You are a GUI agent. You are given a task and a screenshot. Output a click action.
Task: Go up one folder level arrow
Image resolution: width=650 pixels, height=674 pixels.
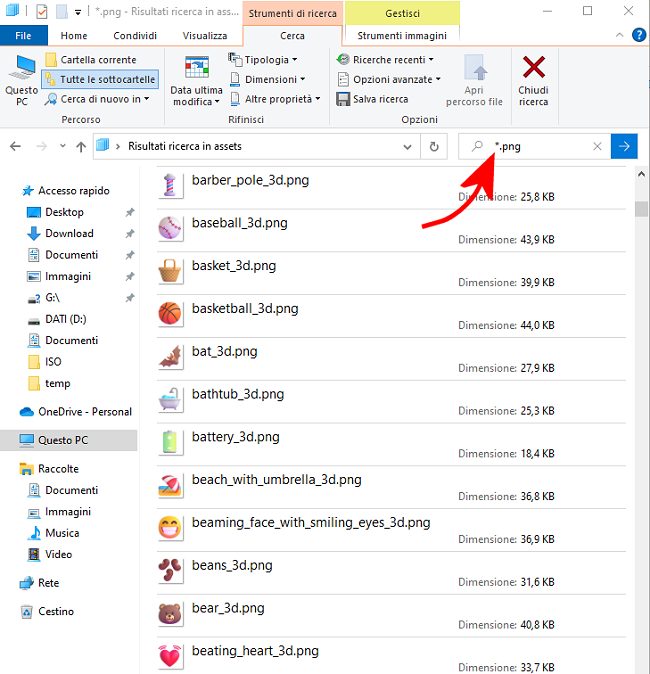81,147
